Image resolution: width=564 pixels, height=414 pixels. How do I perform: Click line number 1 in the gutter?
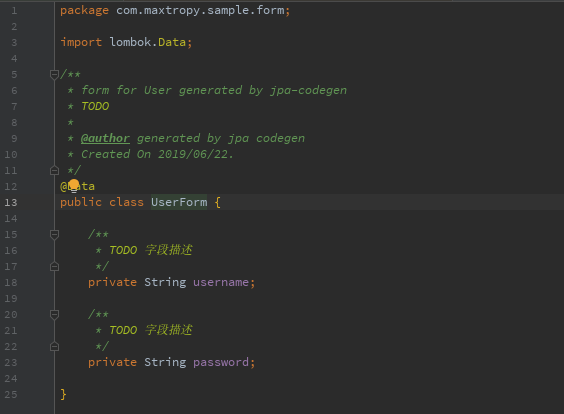[14, 11]
